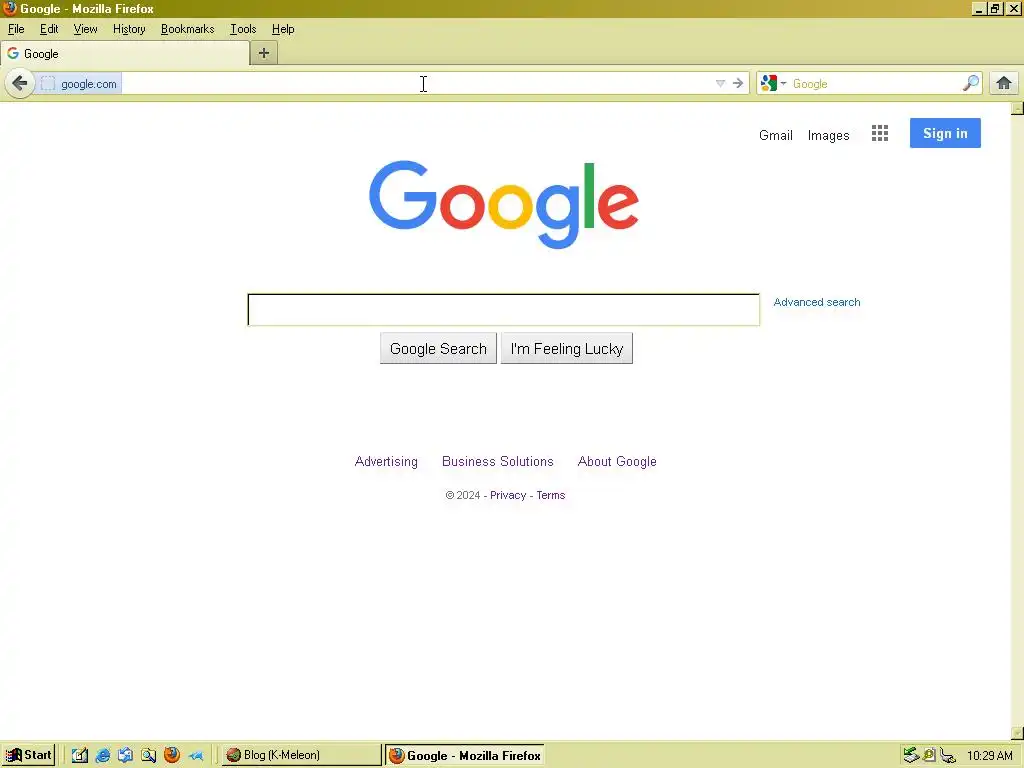
Task: Launch the mail quick launch icon
Action: tap(125, 755)
